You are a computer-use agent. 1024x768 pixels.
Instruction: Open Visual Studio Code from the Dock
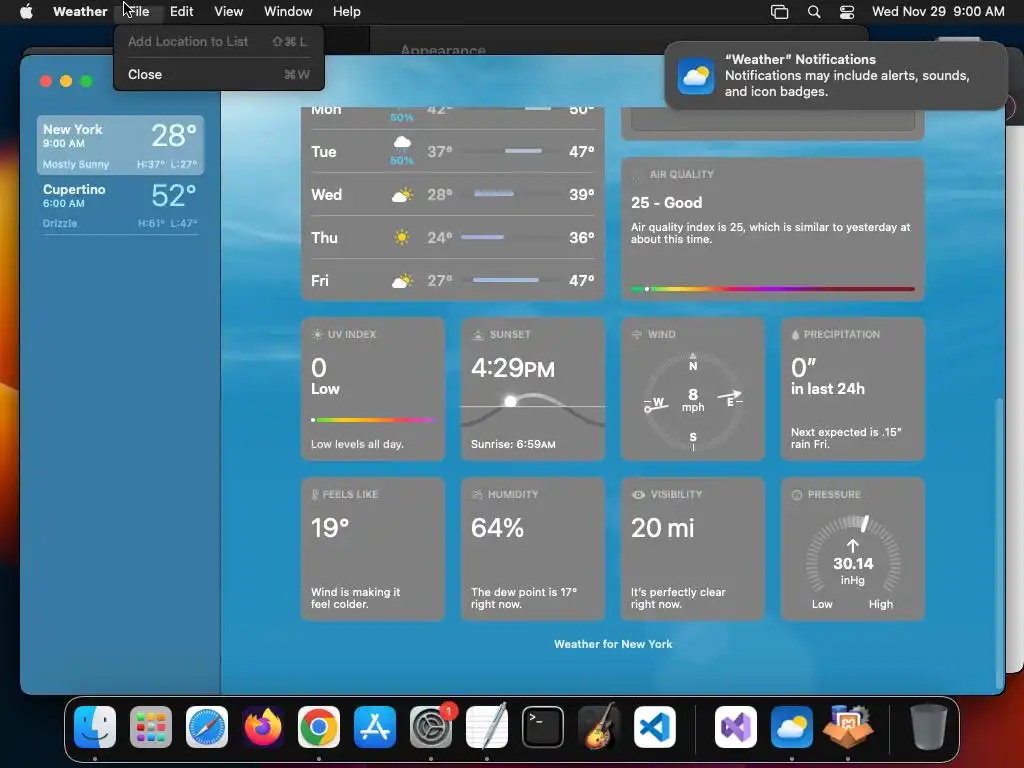coord(655,727)
